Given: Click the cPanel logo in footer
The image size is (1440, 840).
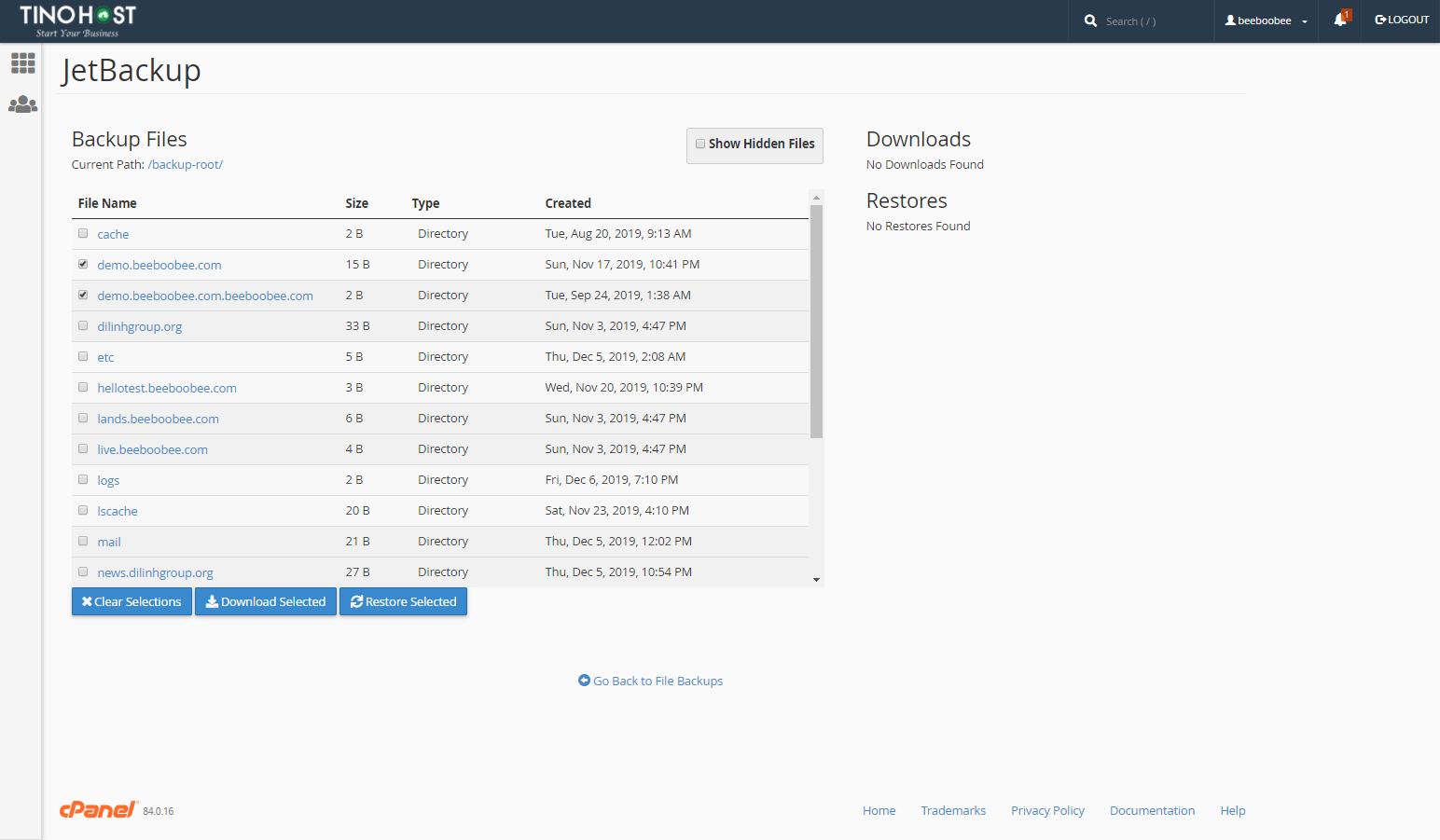Looking at the screenshot, I should [x=98, y=809].
